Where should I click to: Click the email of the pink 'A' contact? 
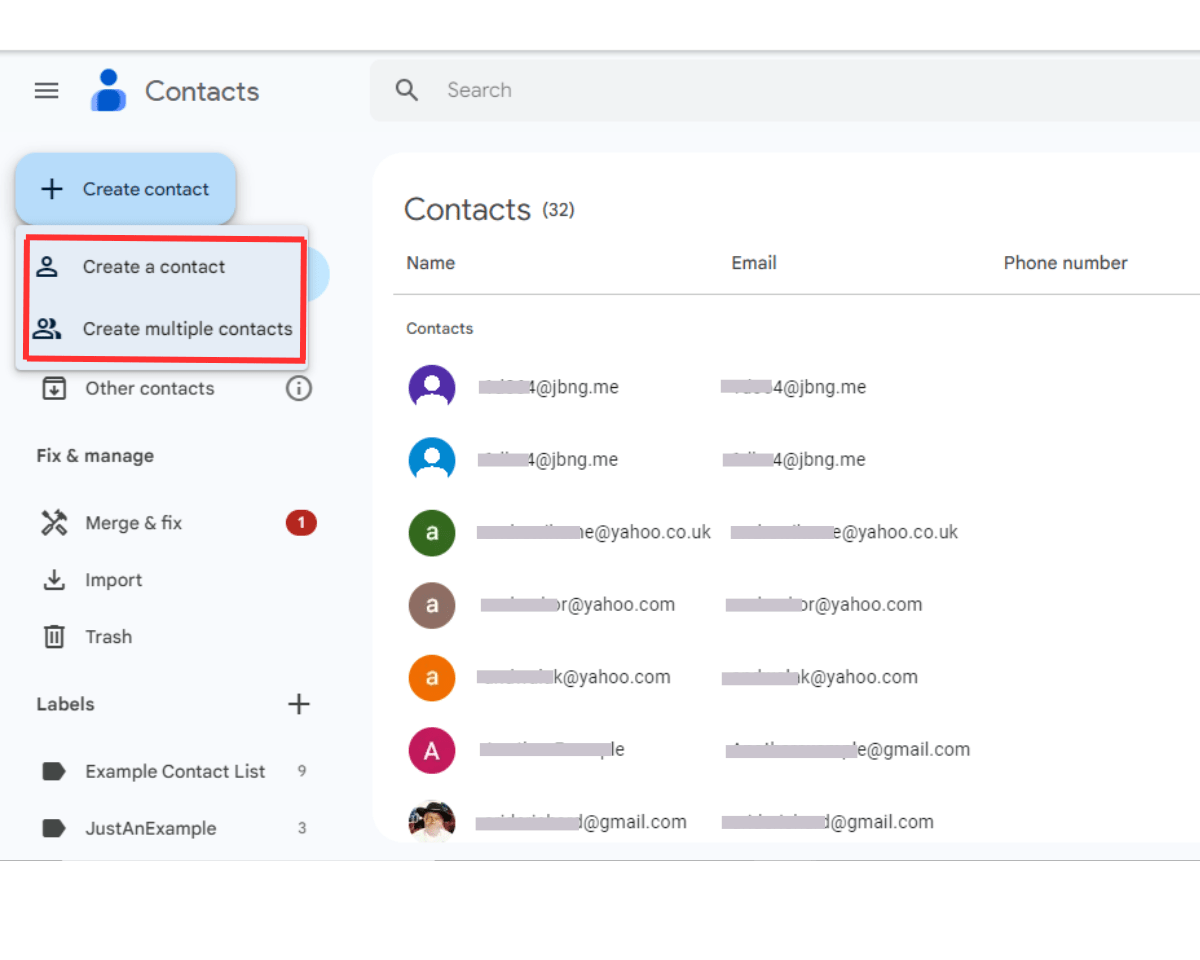(x=848, y=750)
